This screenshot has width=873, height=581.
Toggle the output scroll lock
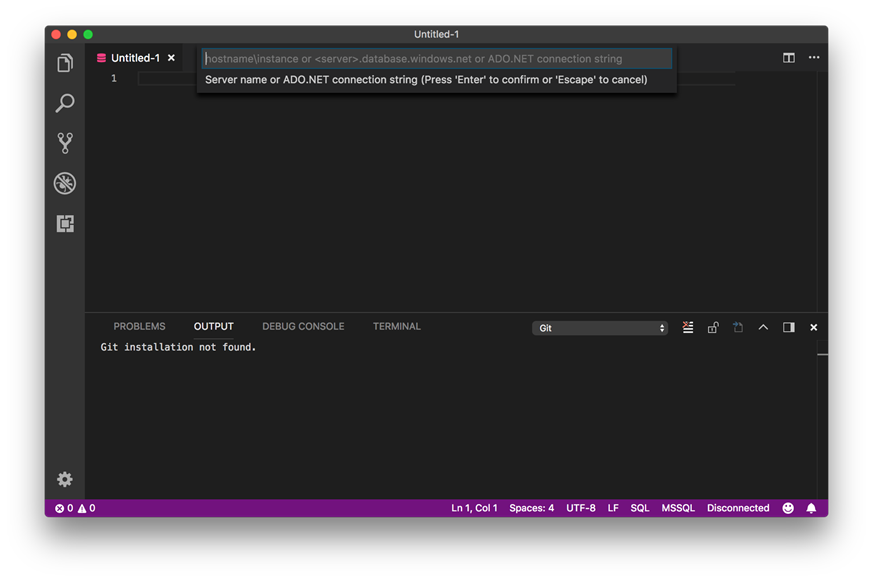pyautogui.click(x=713, y=327)
